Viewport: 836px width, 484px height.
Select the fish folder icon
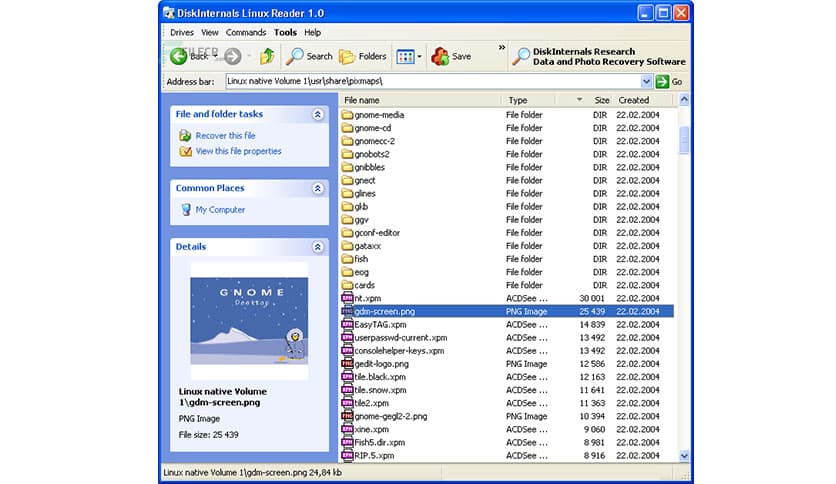coord(347,259)
